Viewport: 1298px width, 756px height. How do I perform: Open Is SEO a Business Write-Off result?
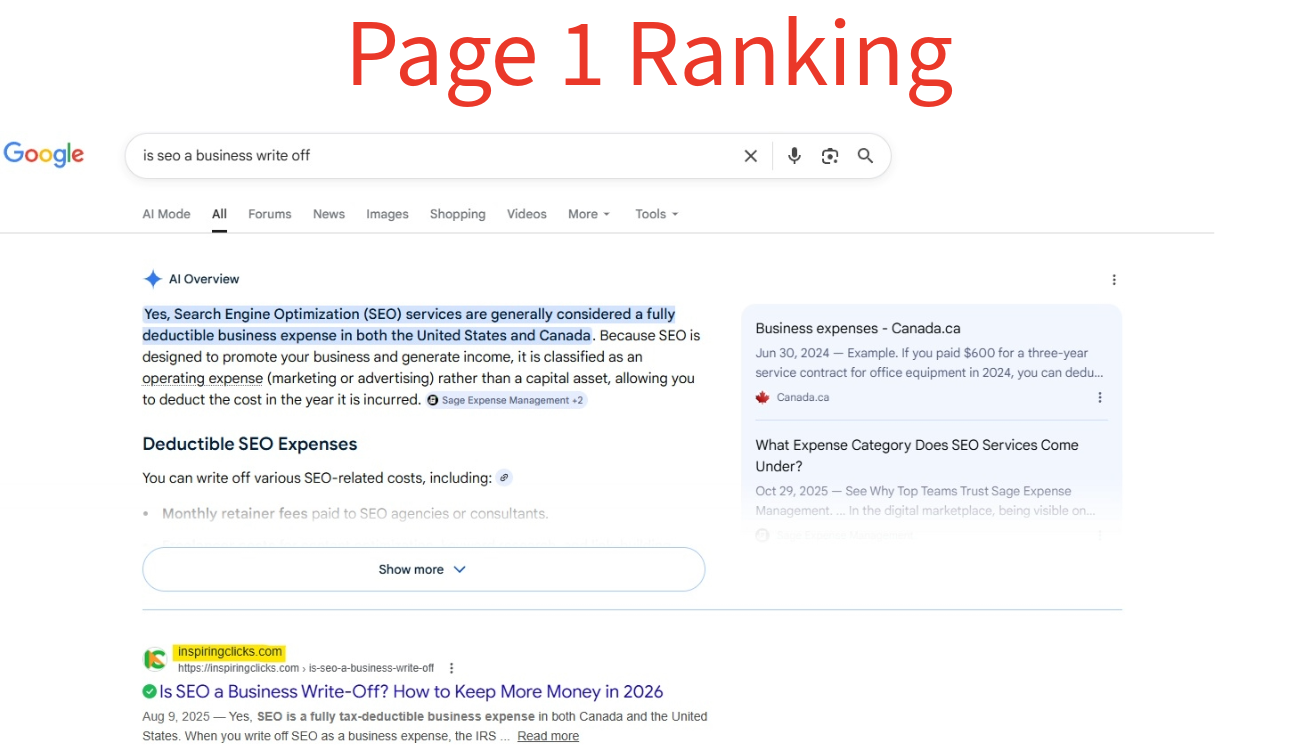[411, 691]
